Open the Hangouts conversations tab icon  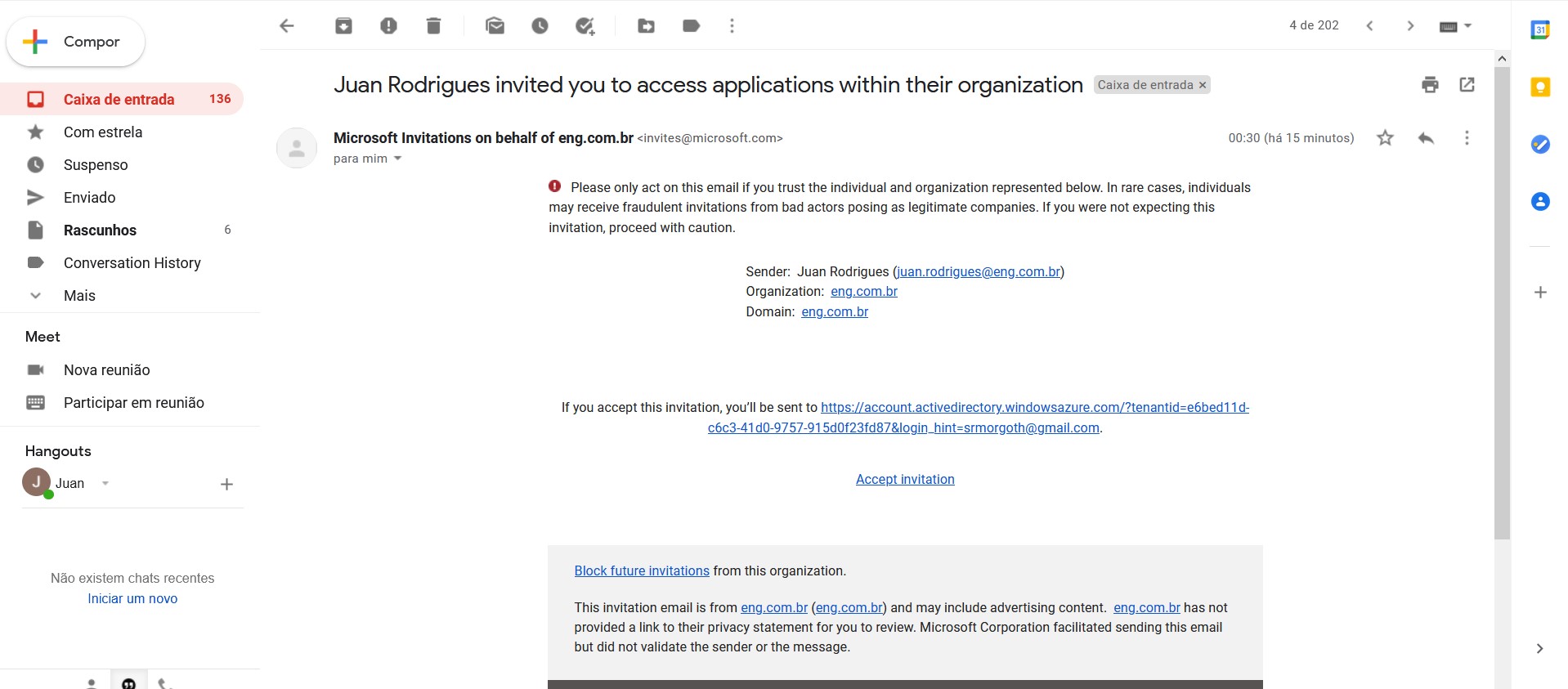point(128,683)
